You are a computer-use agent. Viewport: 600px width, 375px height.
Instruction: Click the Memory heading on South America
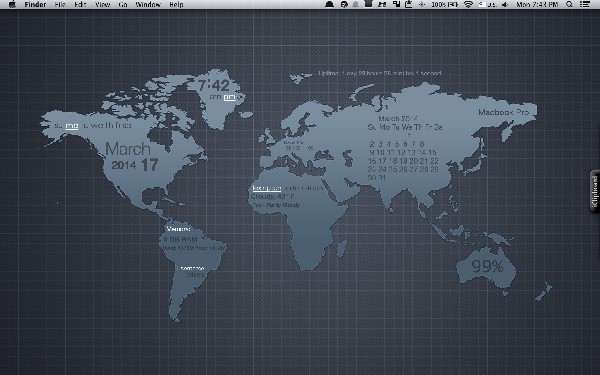click(x=179, y=229)
